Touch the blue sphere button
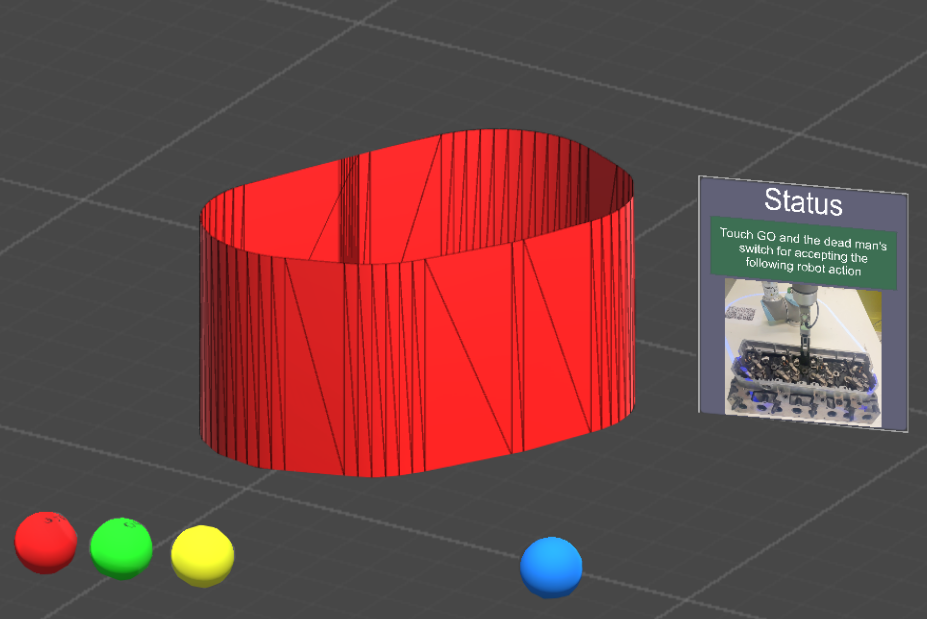 click(x=551, y=567)
